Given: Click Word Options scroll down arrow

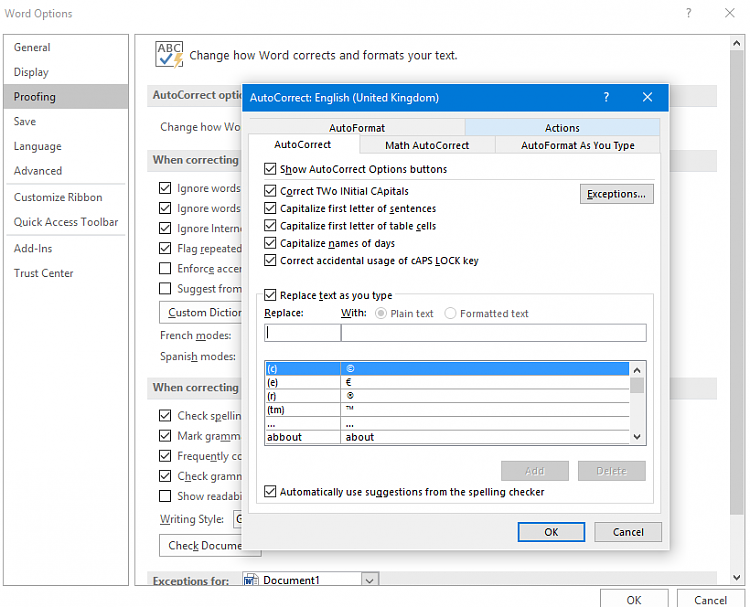Looking at the screenshot, I should point(737,577).
